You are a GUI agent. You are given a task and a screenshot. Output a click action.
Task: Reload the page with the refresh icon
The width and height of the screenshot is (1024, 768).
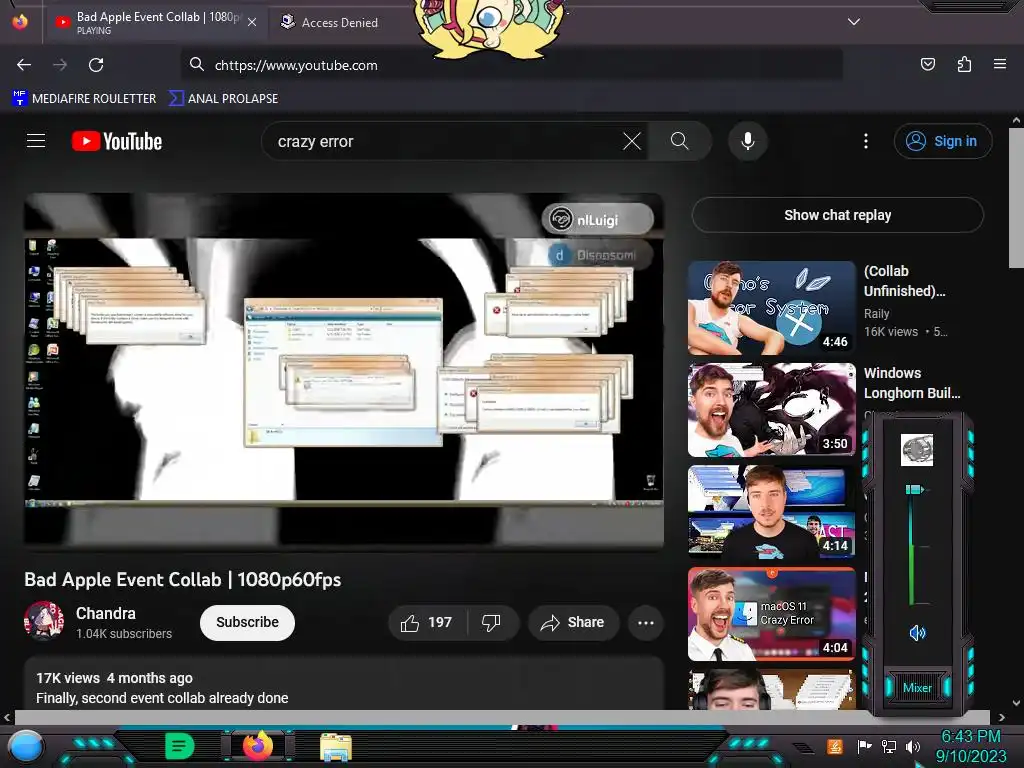click(96, 65)
